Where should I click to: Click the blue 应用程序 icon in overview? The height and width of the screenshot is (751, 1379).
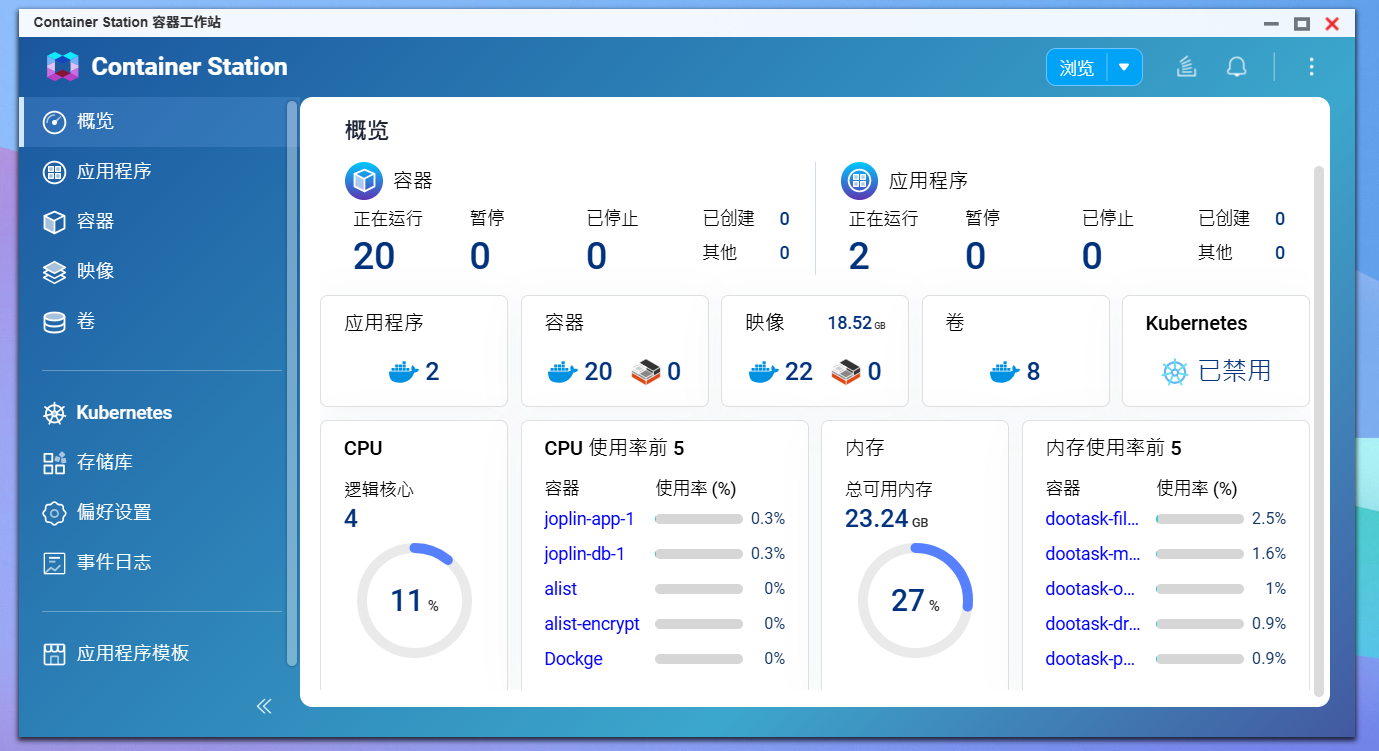pyautogui.click(x=859, y=181)
